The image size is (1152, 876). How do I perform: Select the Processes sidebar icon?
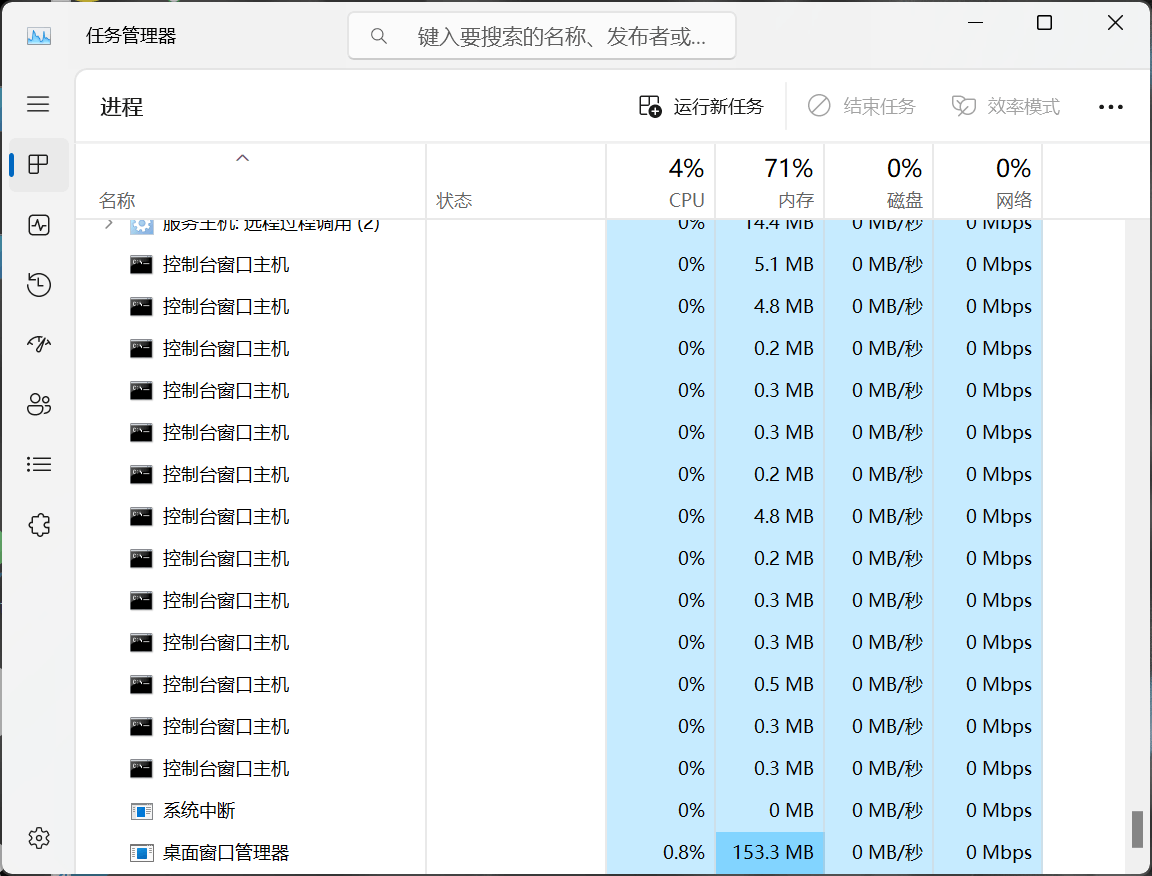38,164
